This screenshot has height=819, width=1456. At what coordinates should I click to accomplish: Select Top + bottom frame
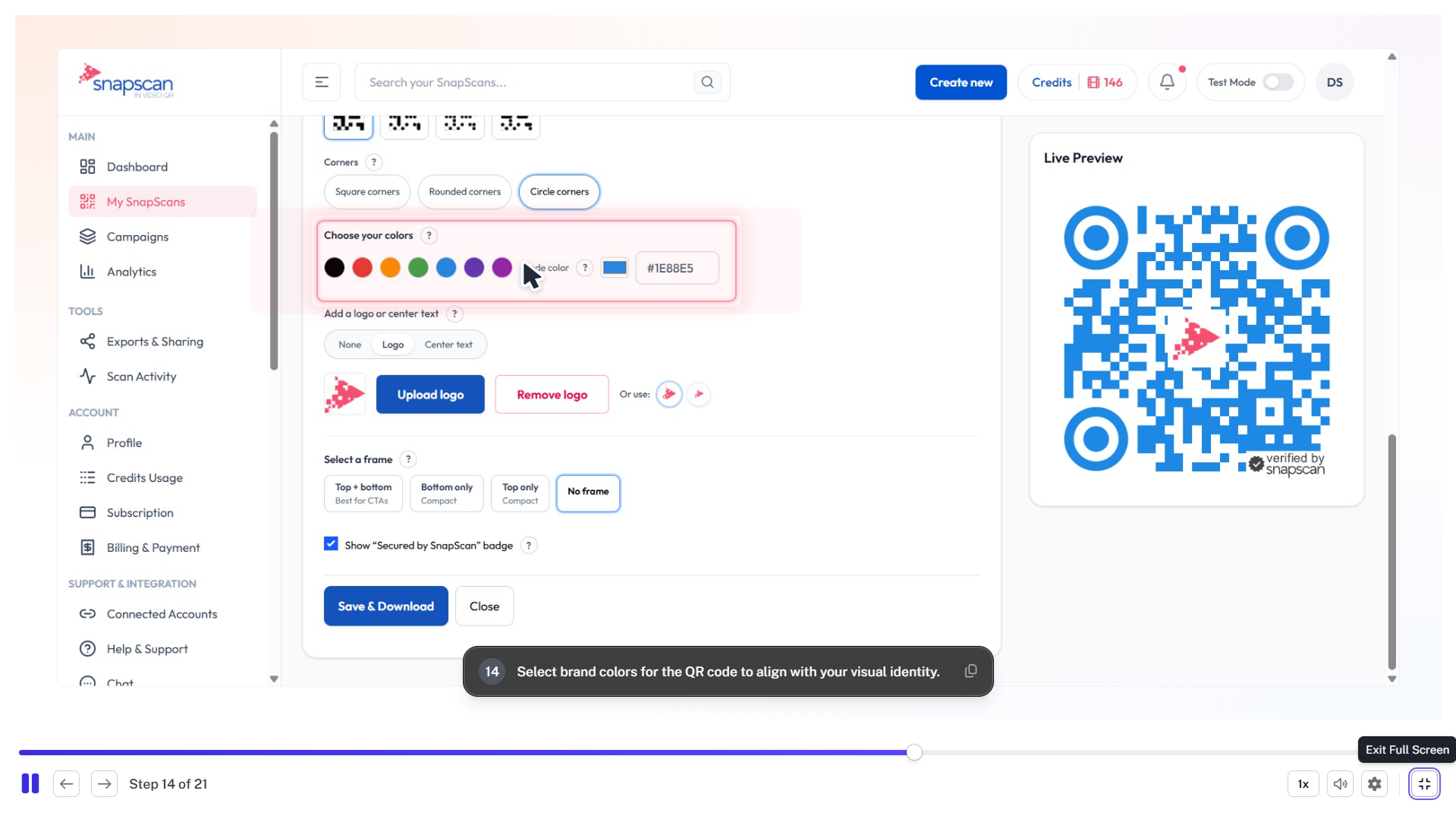pos(363,493)
